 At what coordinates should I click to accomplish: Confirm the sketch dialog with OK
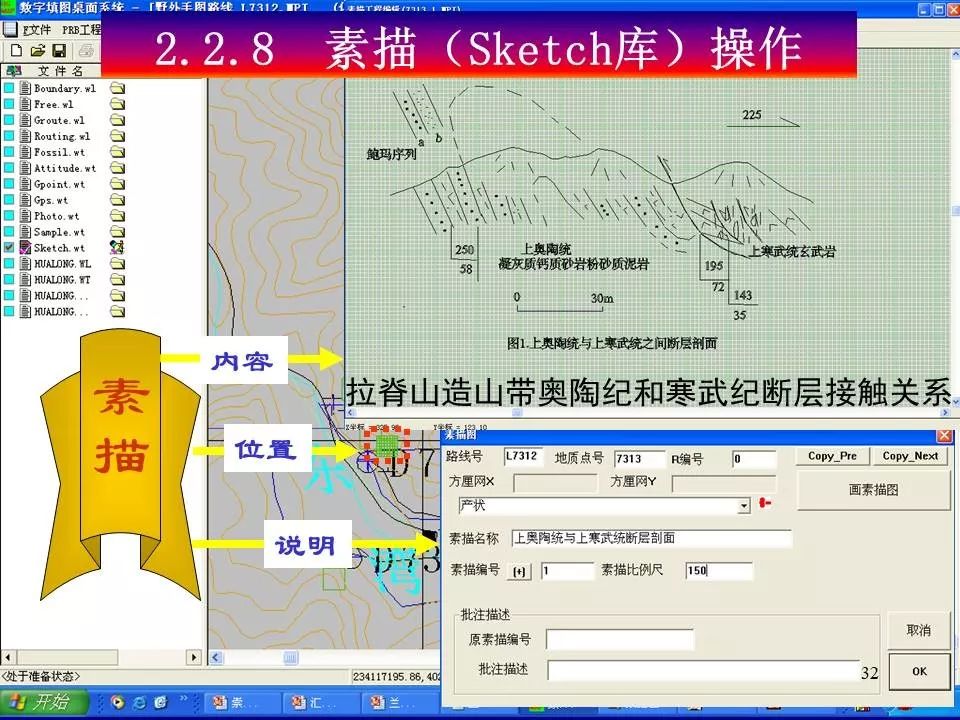918,672
